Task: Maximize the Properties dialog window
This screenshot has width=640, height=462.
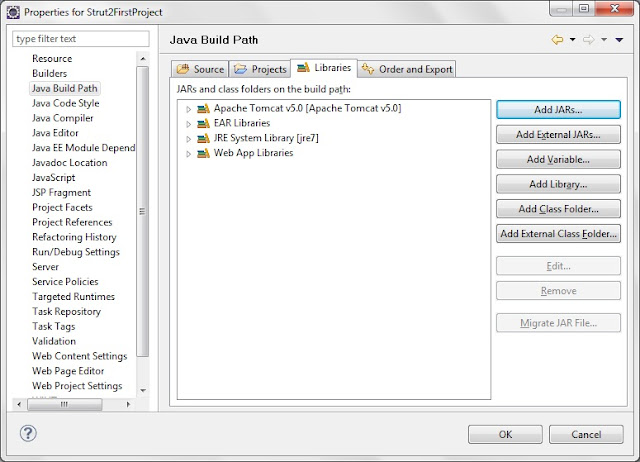Action: [x=584, y=9]
